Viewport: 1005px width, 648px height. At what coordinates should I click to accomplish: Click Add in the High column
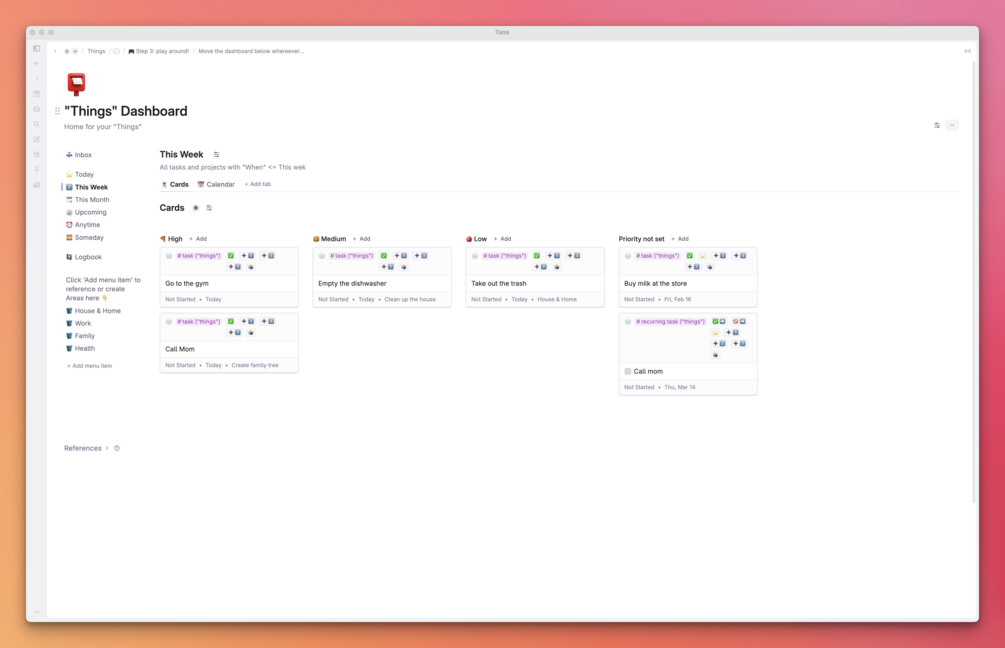click(198, 239)
